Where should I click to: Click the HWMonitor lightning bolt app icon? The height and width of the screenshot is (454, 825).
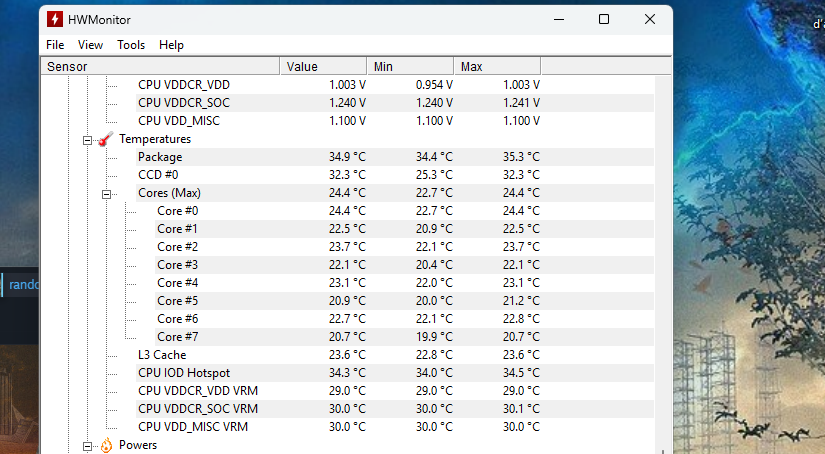click(x=54, y=19)
